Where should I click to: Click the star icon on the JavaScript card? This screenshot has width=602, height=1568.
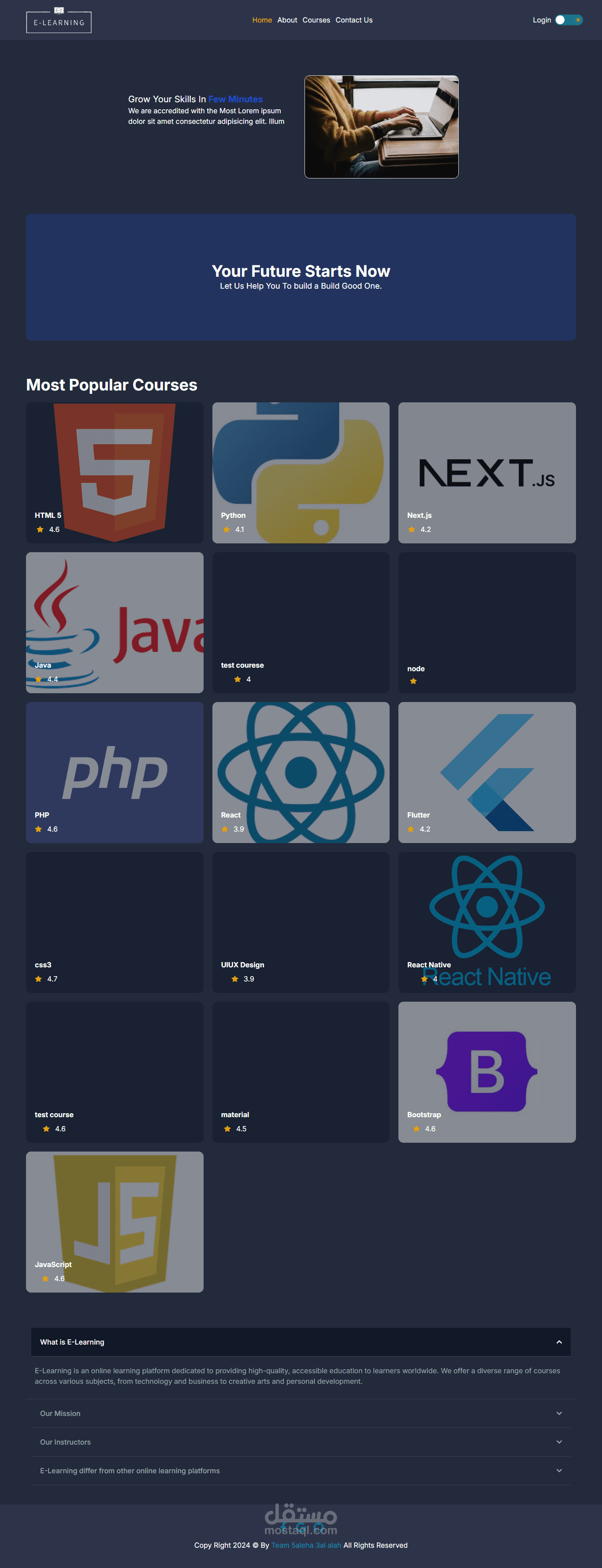[x=46, y=1278]
